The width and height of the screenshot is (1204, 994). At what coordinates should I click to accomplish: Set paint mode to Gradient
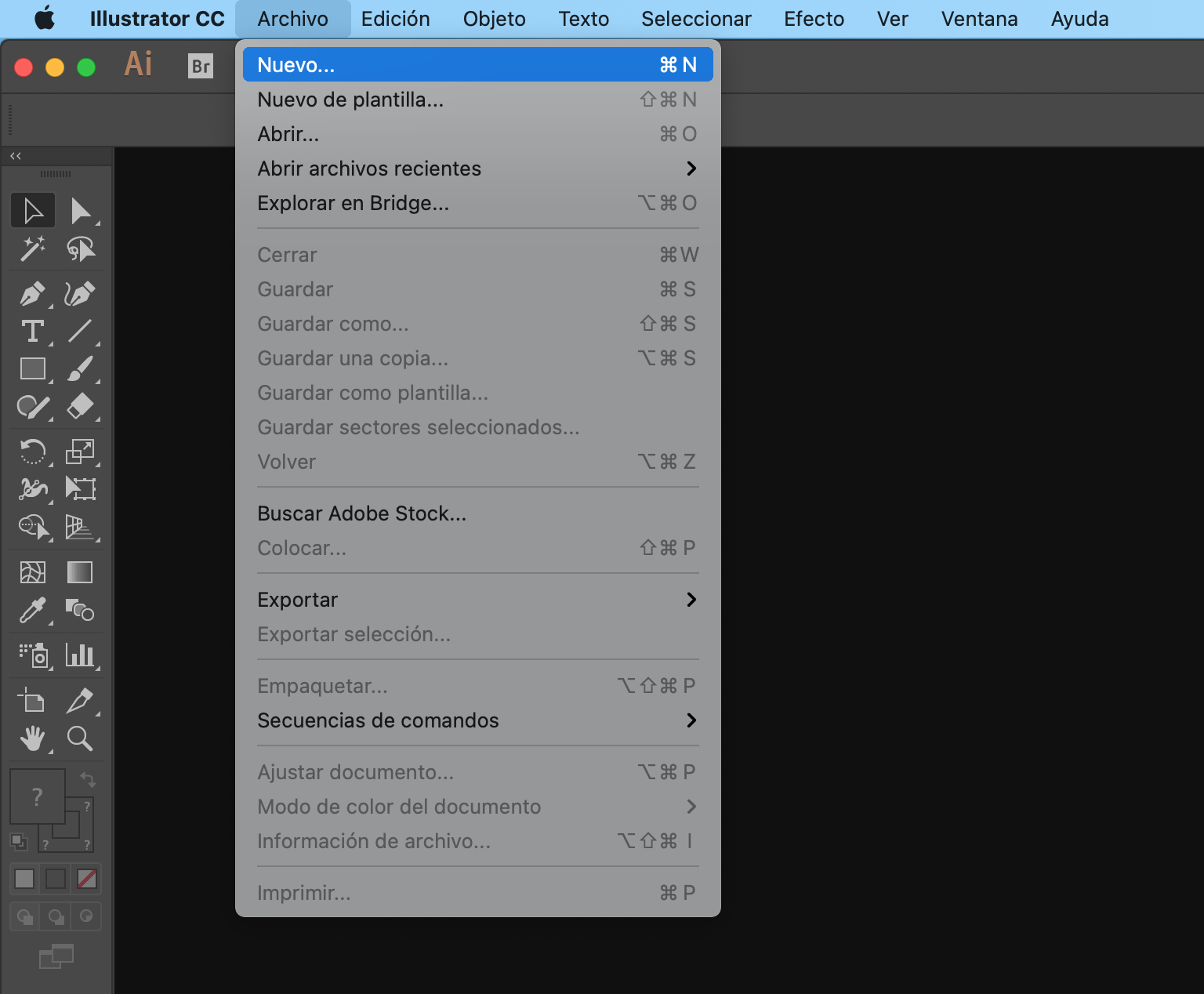point(56,879)
